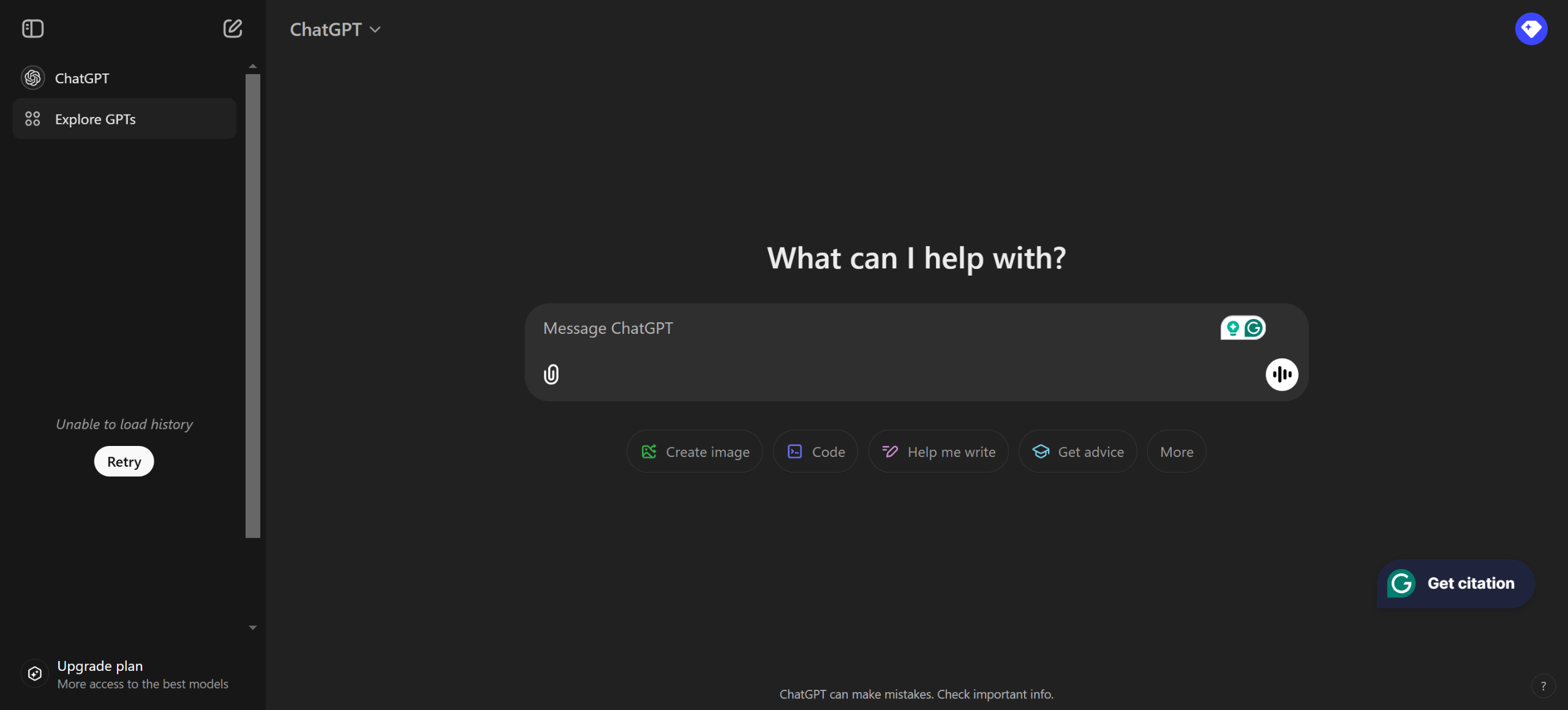Open the blue profile avatar icon
This screenshot has height=710, width=1568.
click(x=1531, y=29)
